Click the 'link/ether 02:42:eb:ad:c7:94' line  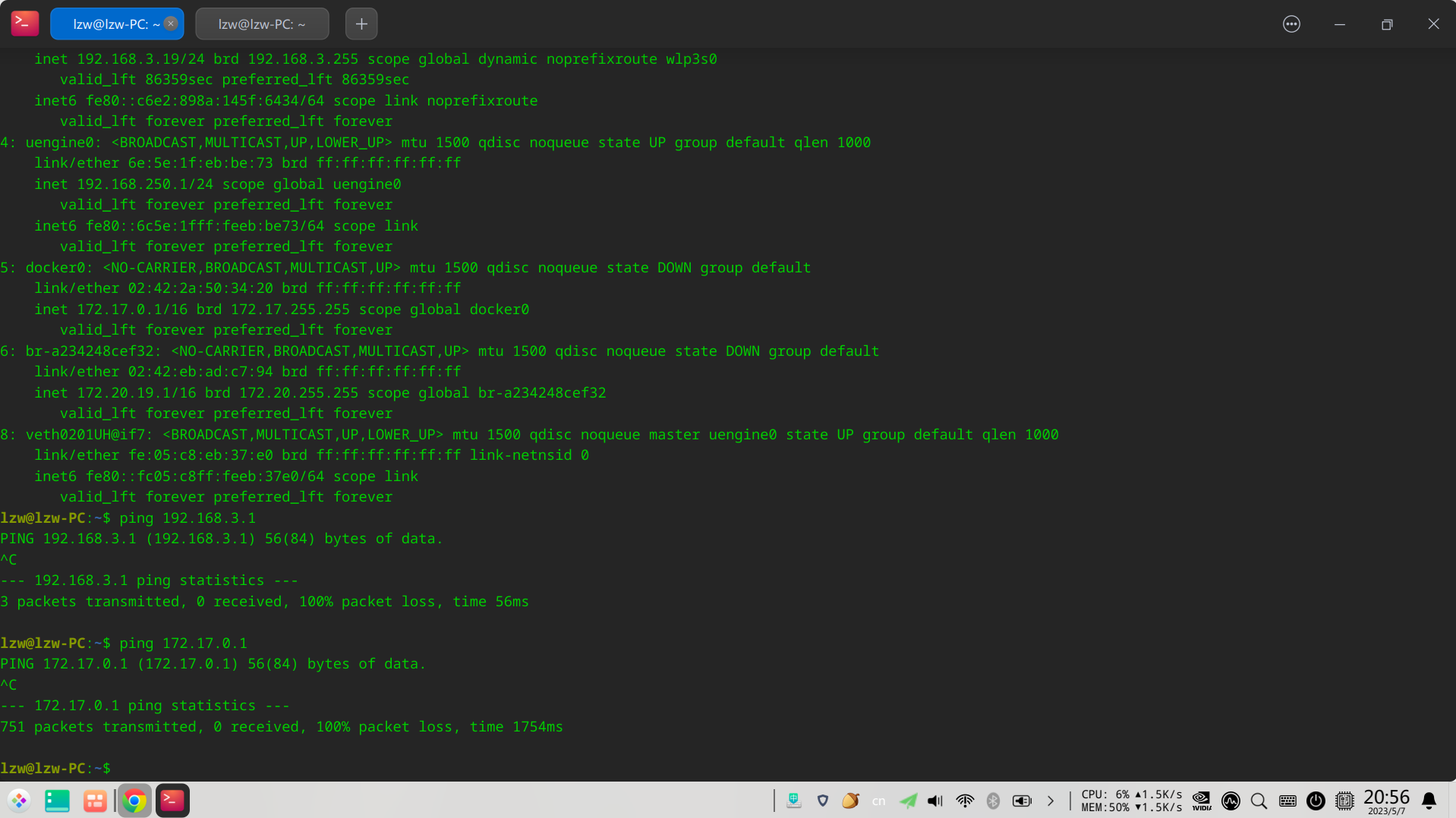pyautogui.click(x=247, y=372)
